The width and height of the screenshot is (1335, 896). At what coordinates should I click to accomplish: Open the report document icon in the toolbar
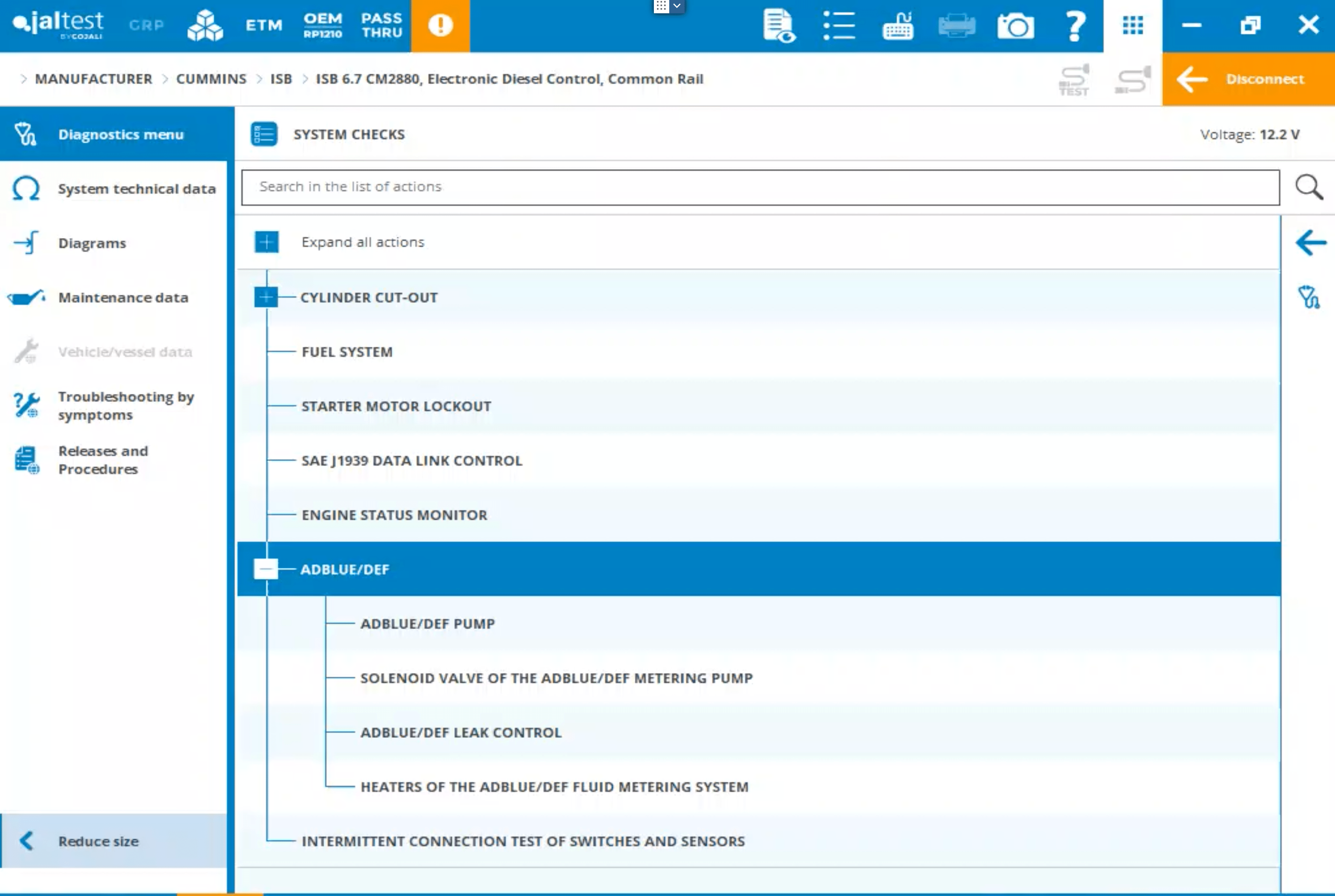click(778, 26)
